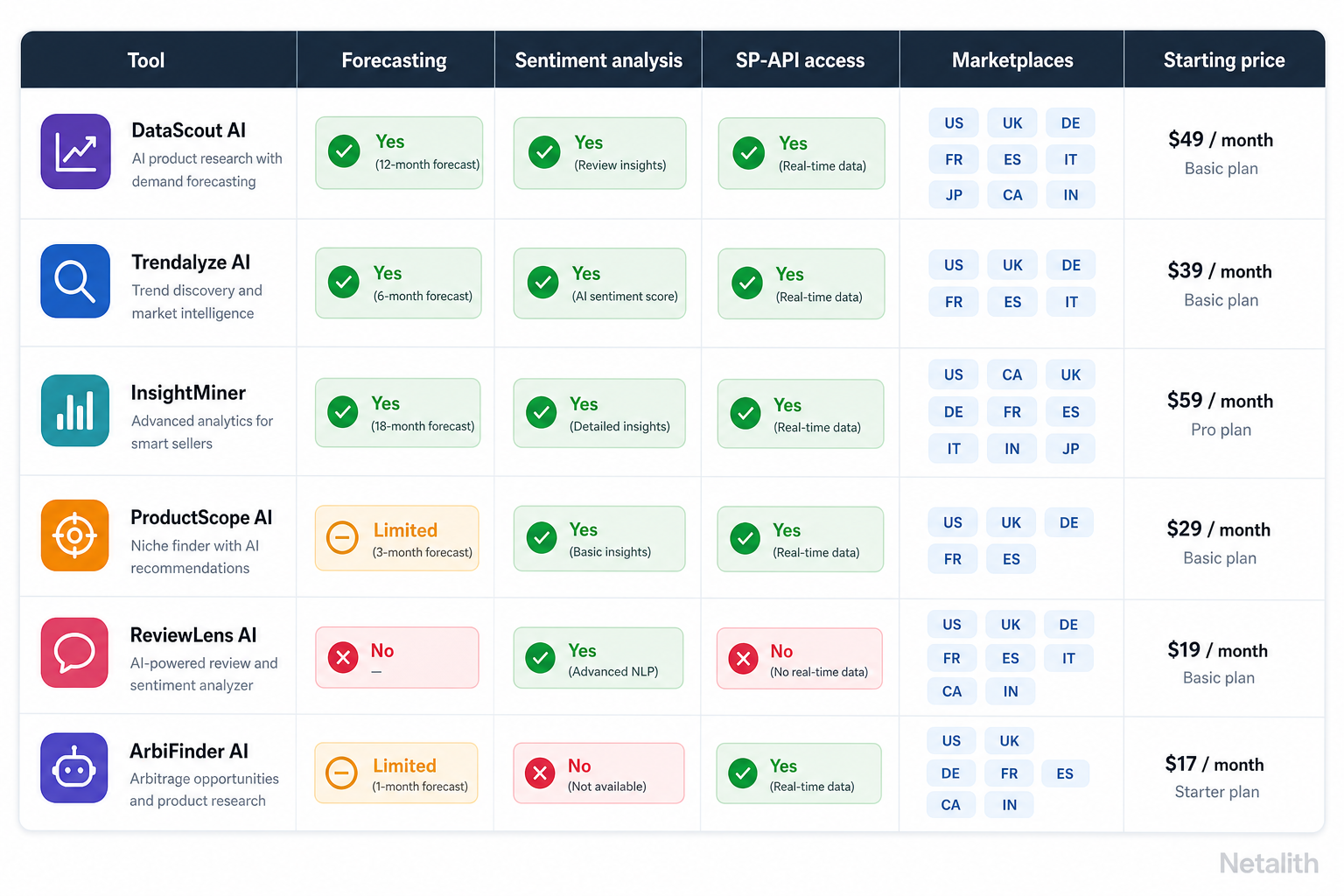Click the Starter plan label
Screen dimensions: 1344x896
pyautogui.click(x=1217, y=792)
